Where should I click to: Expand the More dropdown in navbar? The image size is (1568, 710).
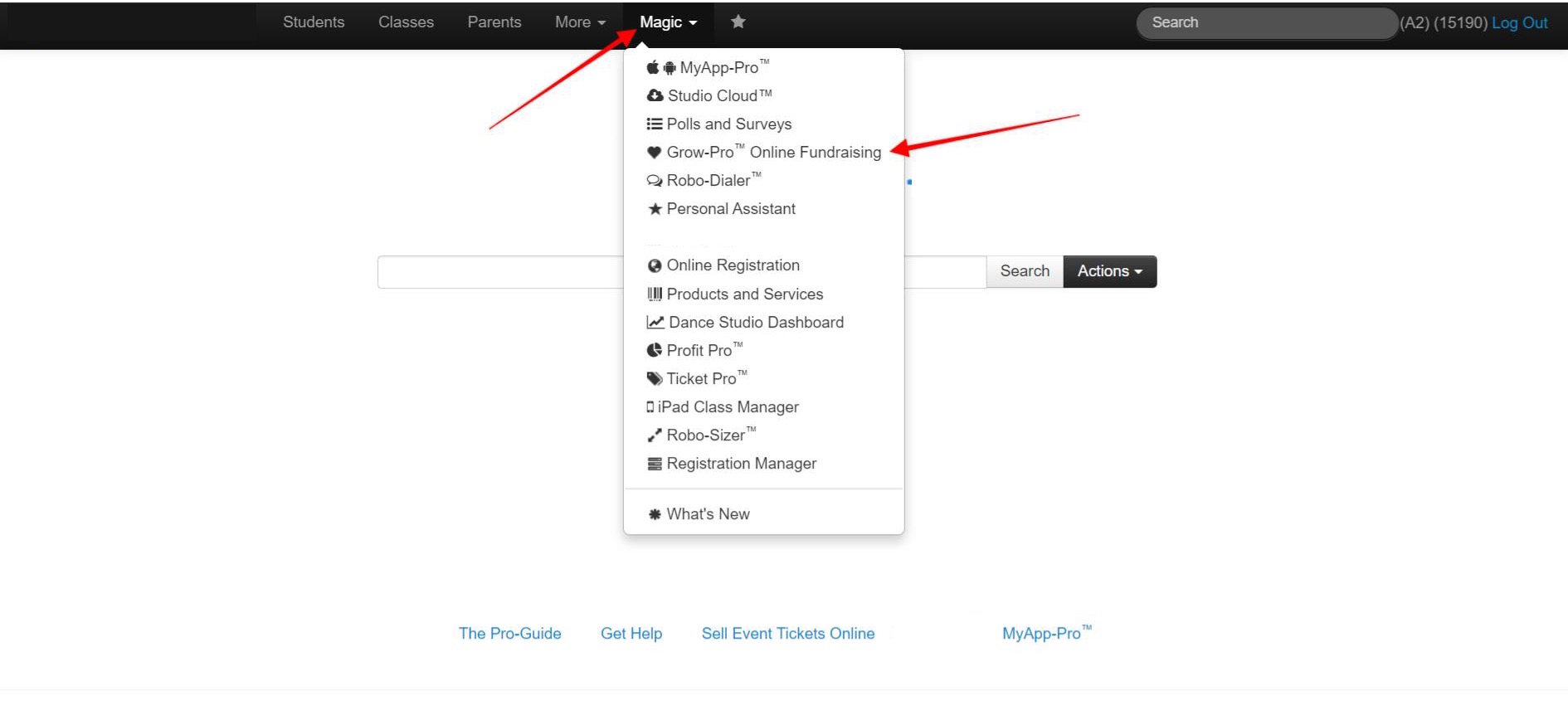[580, 22]
